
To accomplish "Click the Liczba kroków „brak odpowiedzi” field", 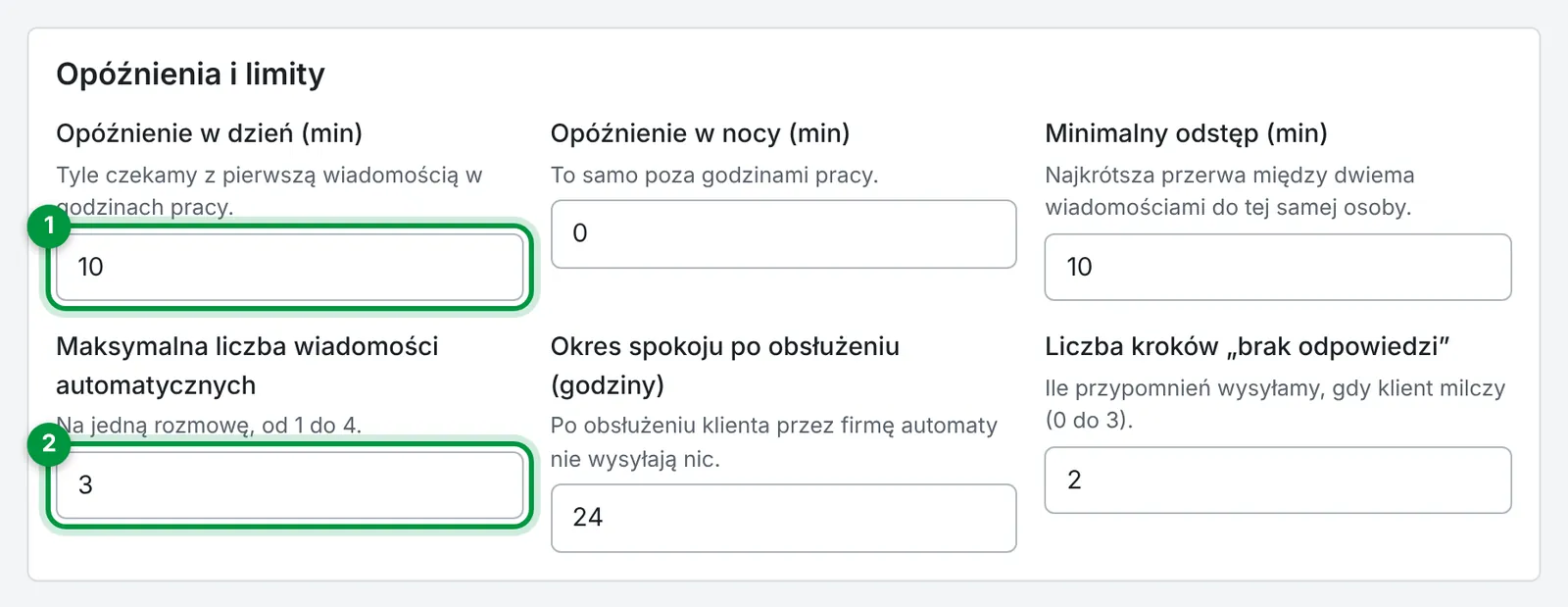I will tap(1278, 480).
